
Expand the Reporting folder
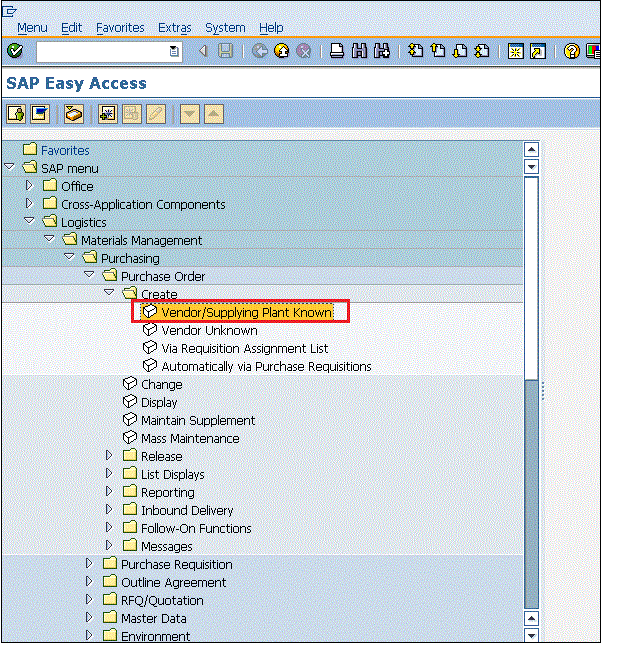109,491
